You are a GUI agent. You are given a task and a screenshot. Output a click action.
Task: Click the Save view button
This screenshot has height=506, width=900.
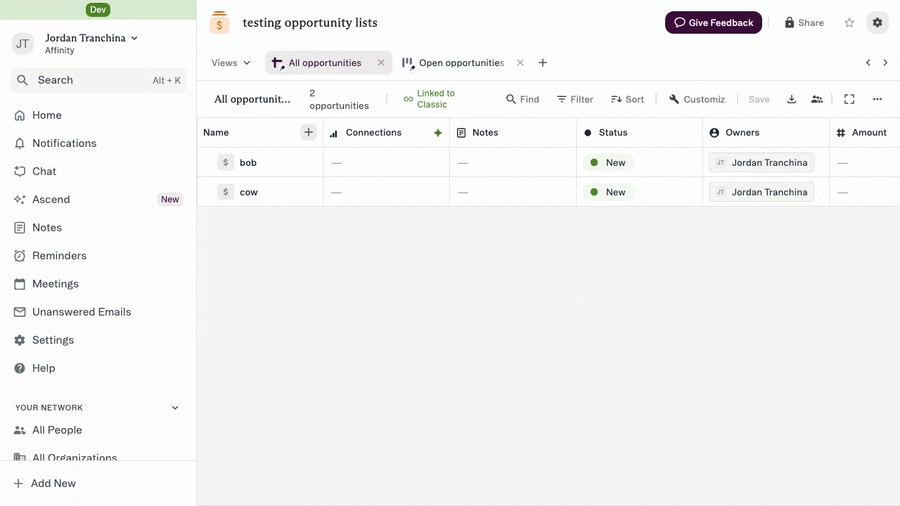point(759,99)
